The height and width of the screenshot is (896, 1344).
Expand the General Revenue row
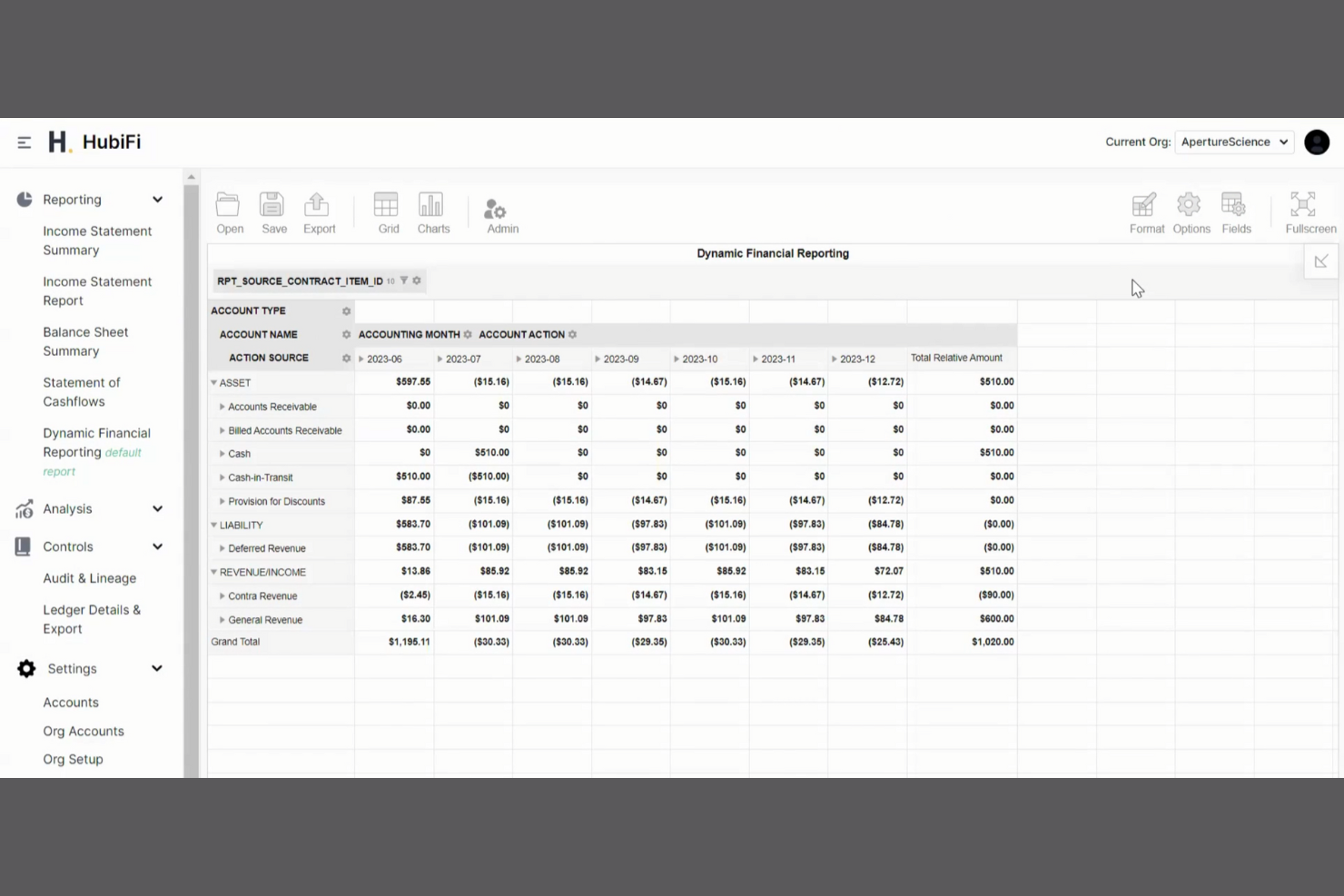[x=222, y=620]
